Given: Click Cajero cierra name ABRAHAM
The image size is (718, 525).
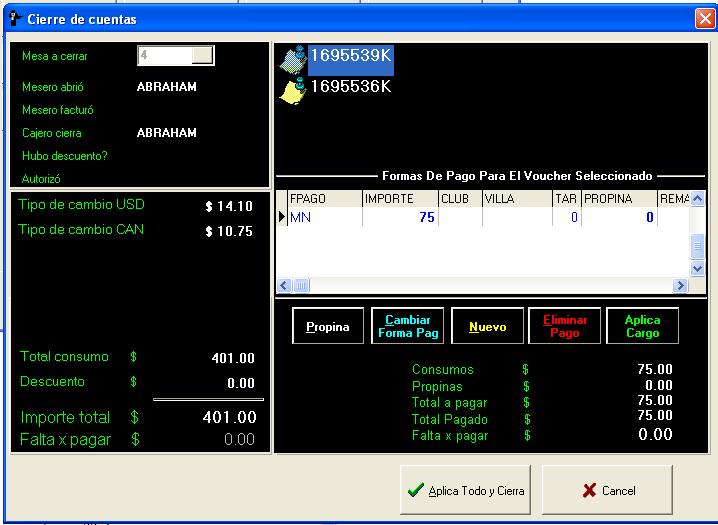Looking at the screenshot, I should pyautogui.click(x=167, y=133).
